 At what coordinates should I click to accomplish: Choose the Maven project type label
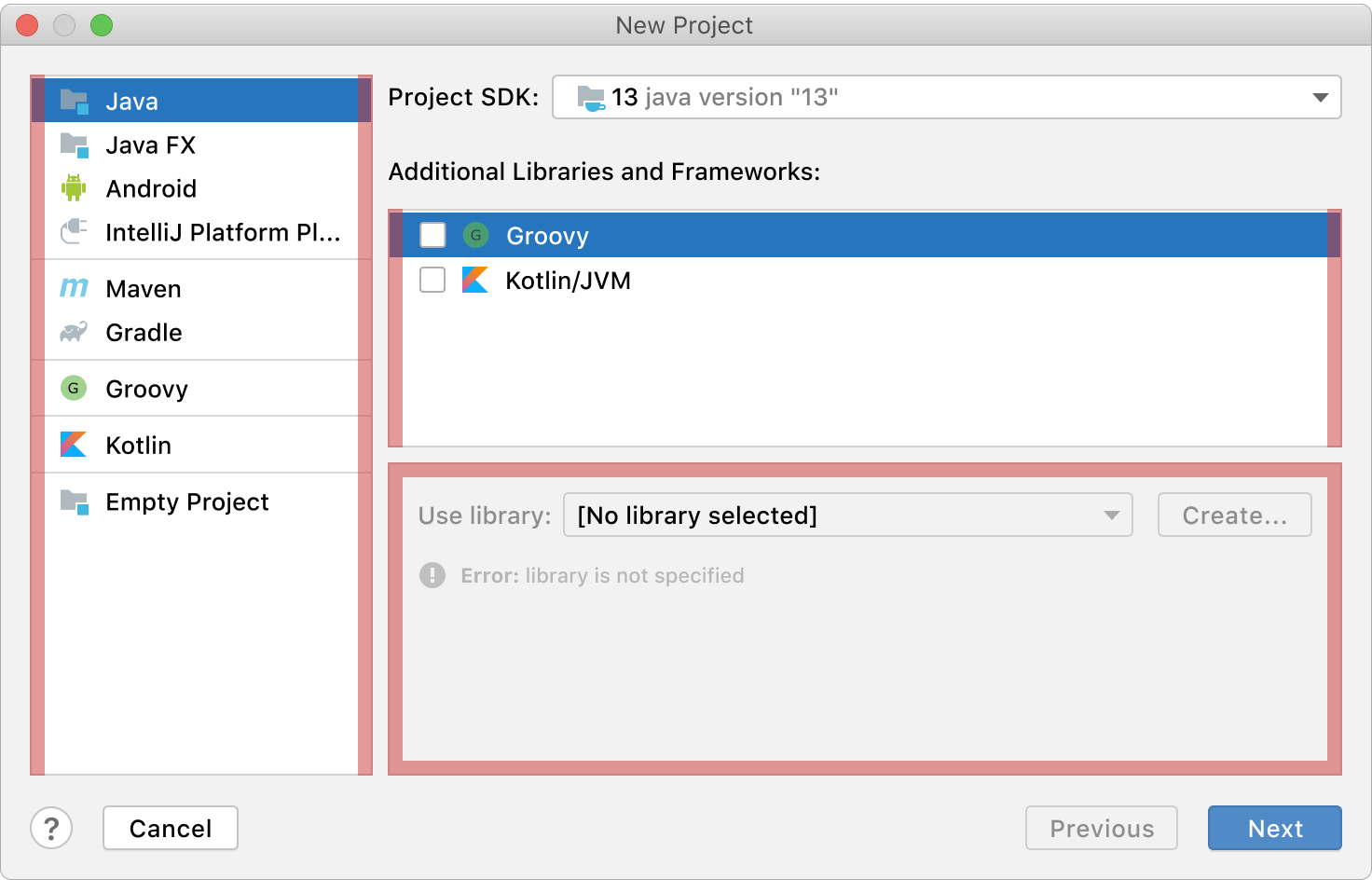pyautogui.click(x=144, y=289)
